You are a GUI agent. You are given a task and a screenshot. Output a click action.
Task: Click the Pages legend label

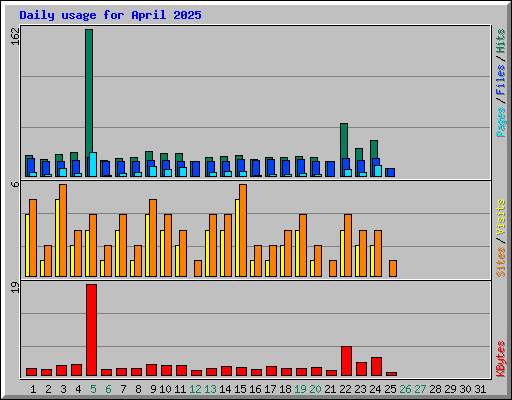(500, 122)
